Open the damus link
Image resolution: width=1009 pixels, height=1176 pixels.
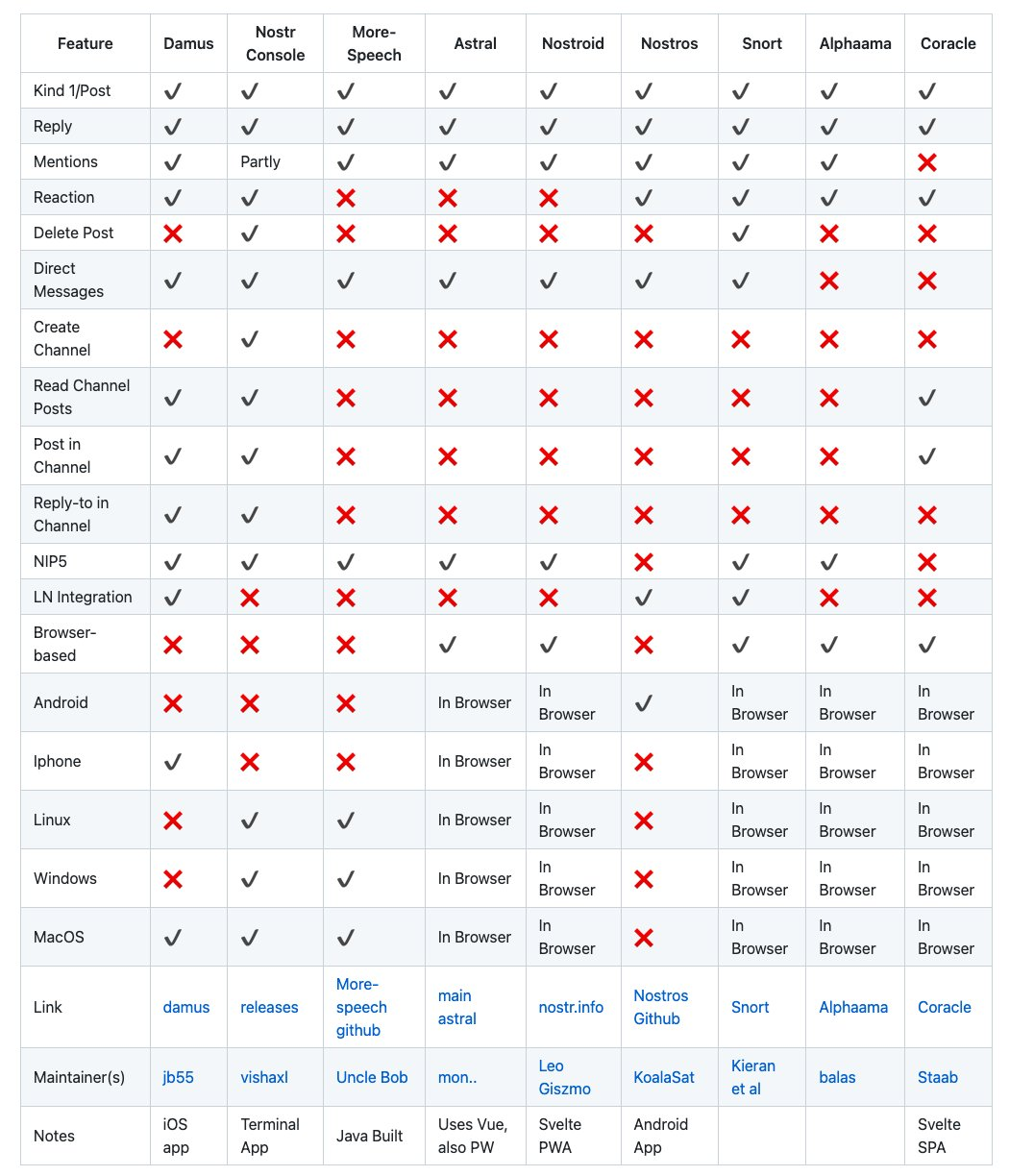[x=186, y=1007]
